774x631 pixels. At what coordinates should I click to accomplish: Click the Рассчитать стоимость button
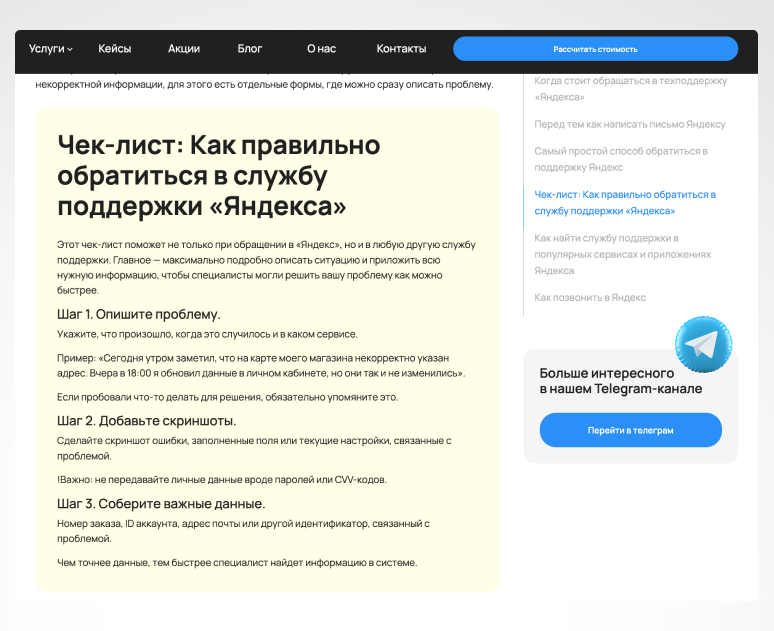(x=595, y=49)
